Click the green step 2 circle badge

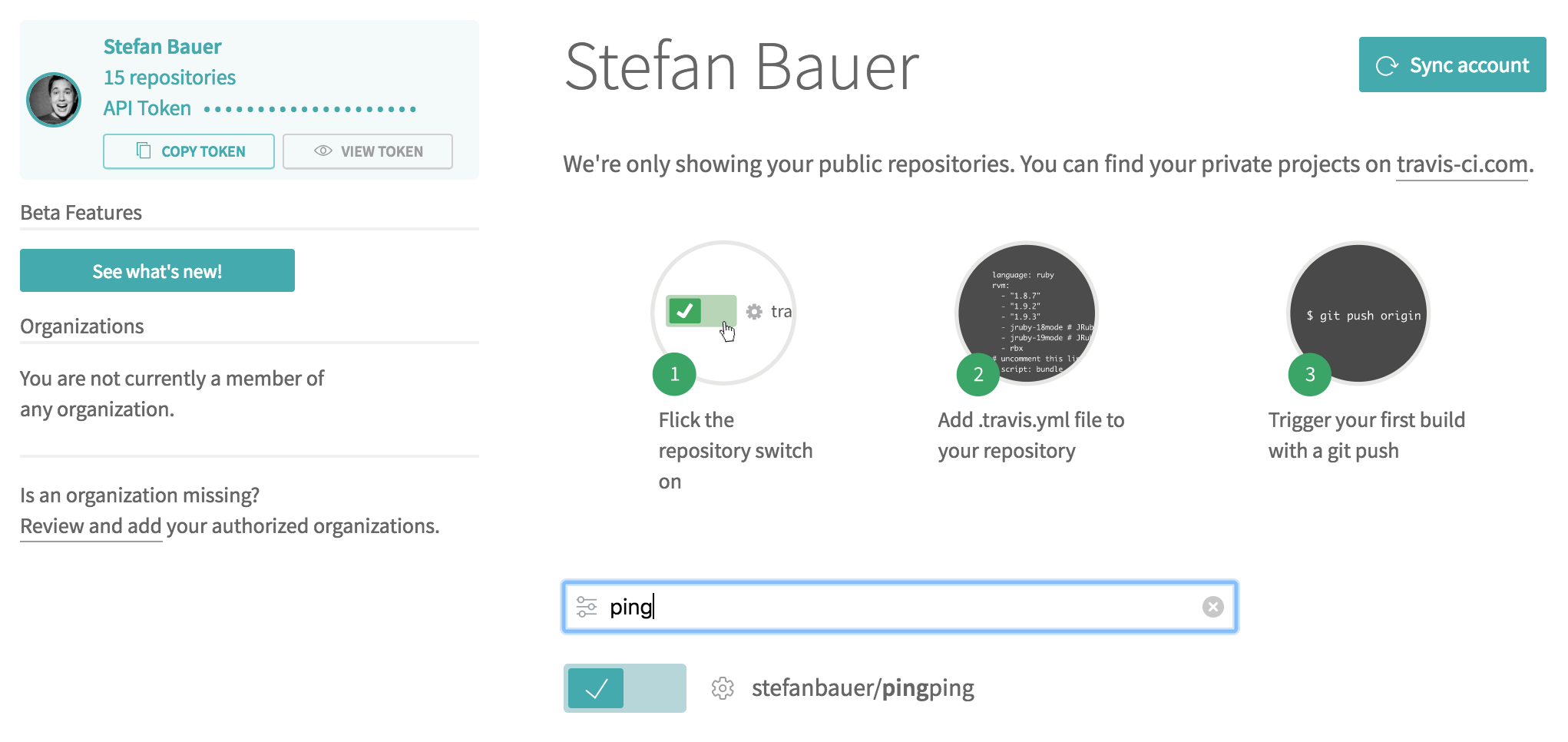[x=978, y=374]
